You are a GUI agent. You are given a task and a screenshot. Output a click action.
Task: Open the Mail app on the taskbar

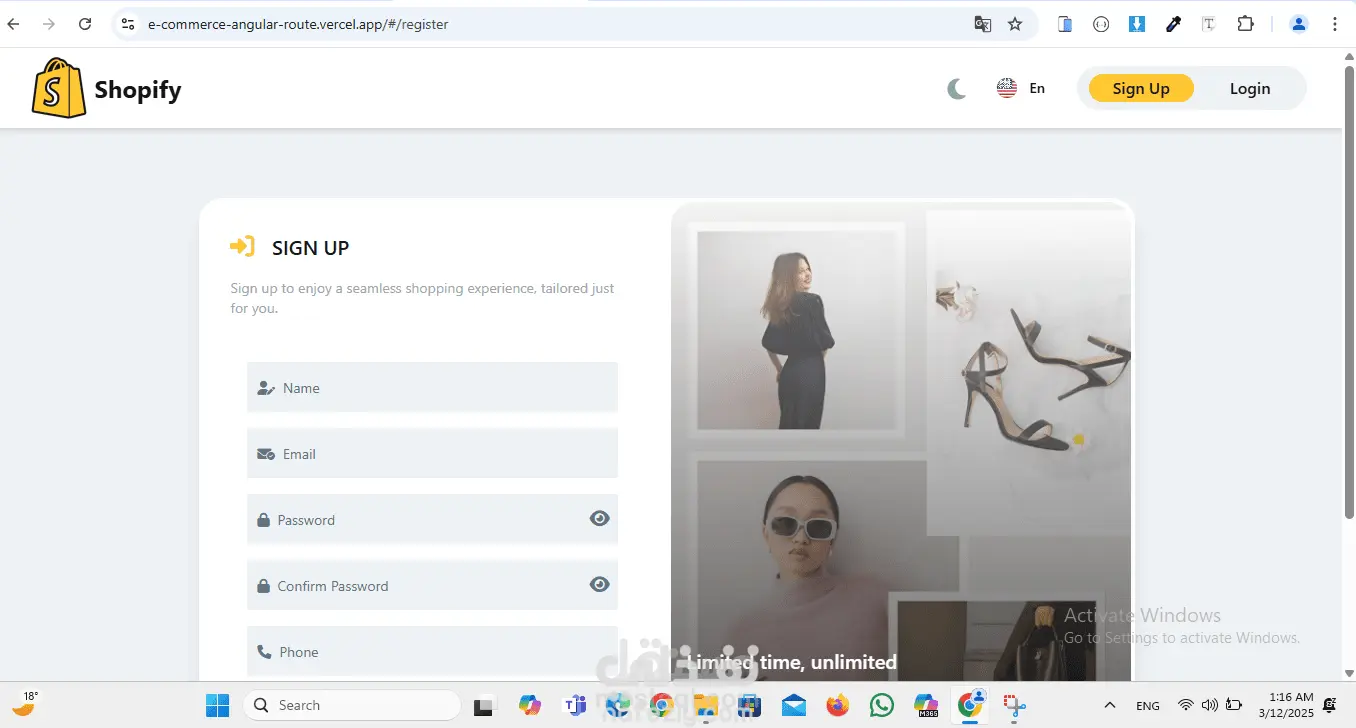click(x=794, y=705)
